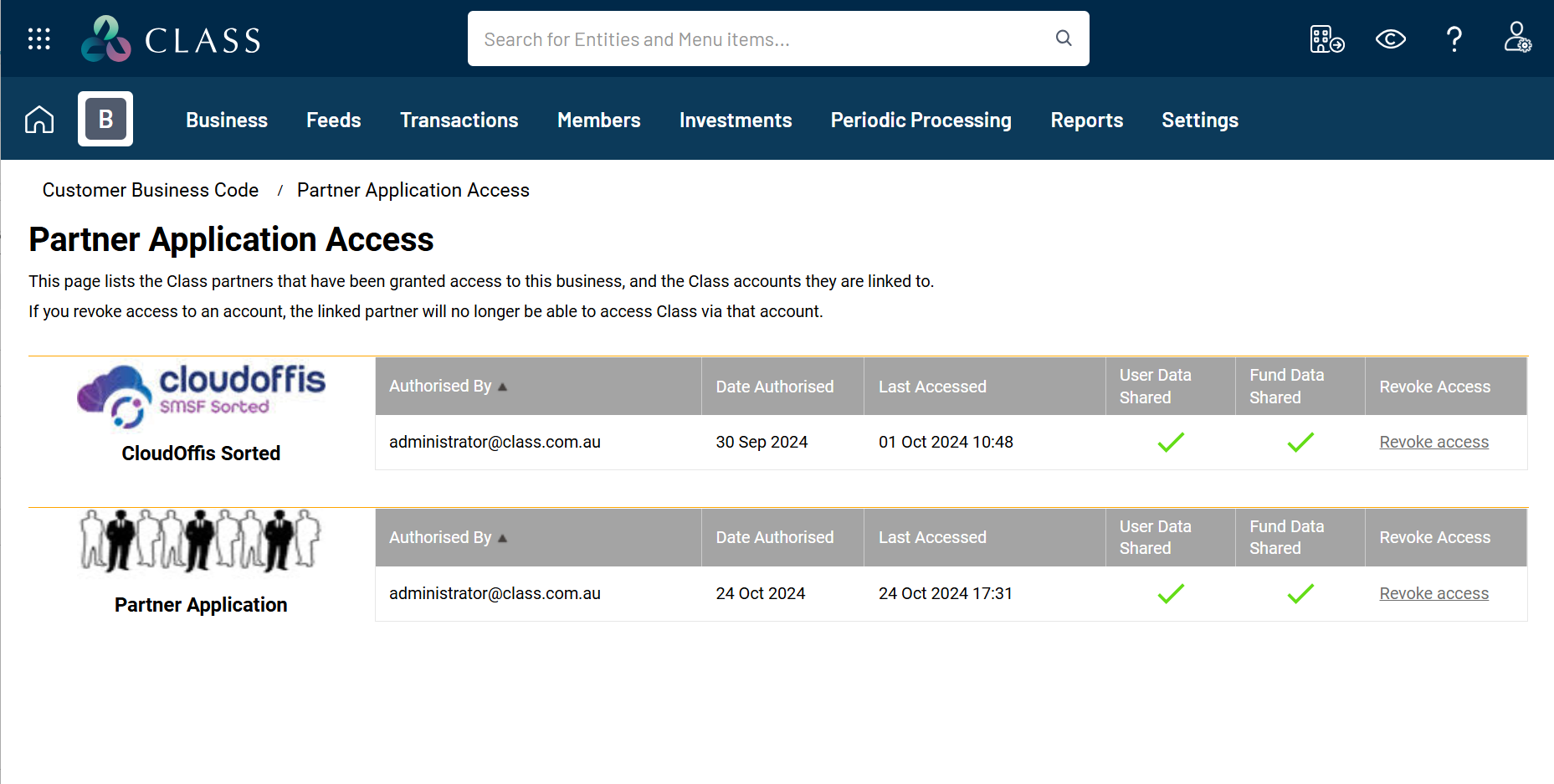Screen dimensions: 1554x784
Task: Sort CloudOffis table by Authorised By
Action: click(448, 387)
